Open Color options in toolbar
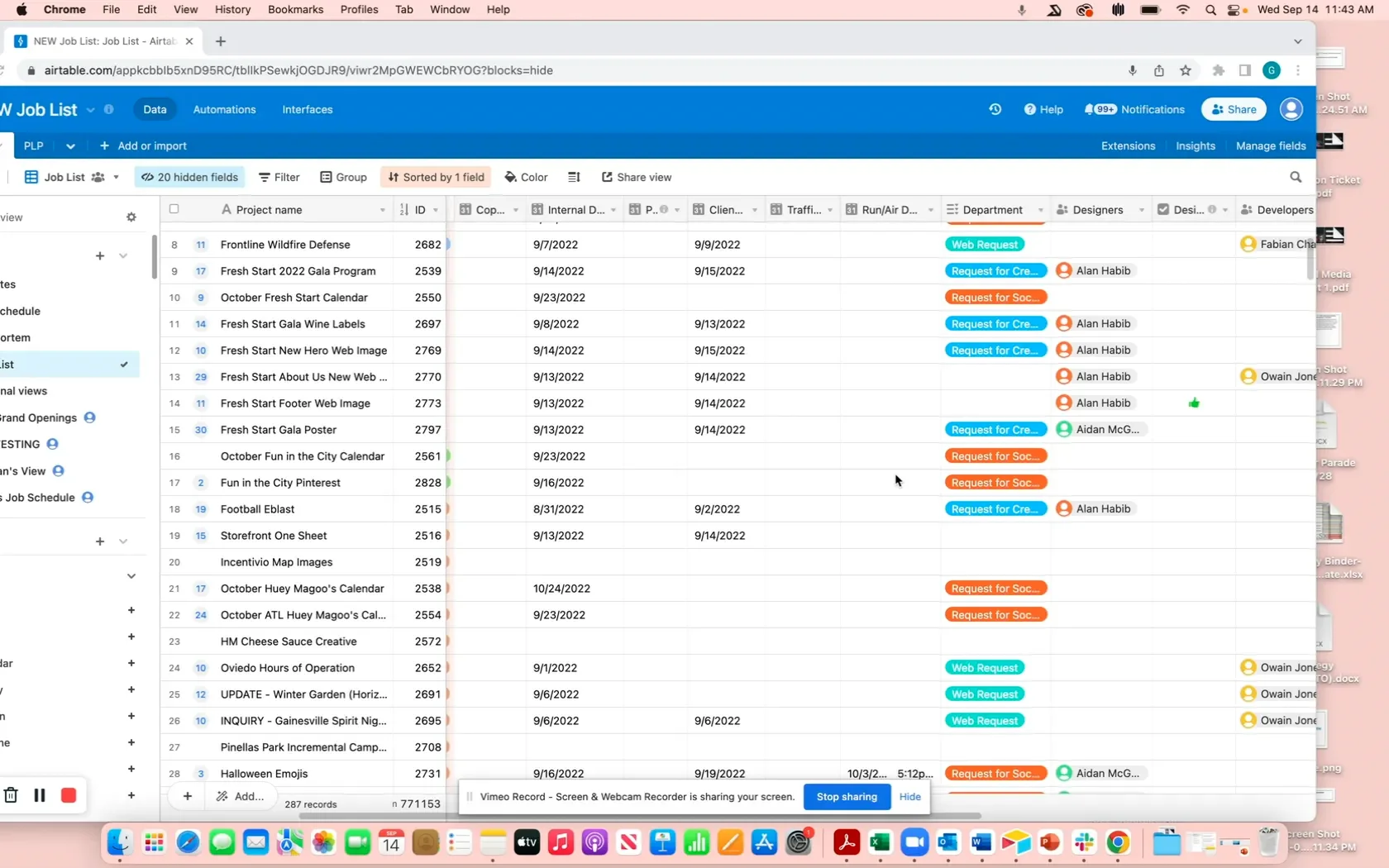The height and width of the screenshot is (868, 1389). pos(526,177)
